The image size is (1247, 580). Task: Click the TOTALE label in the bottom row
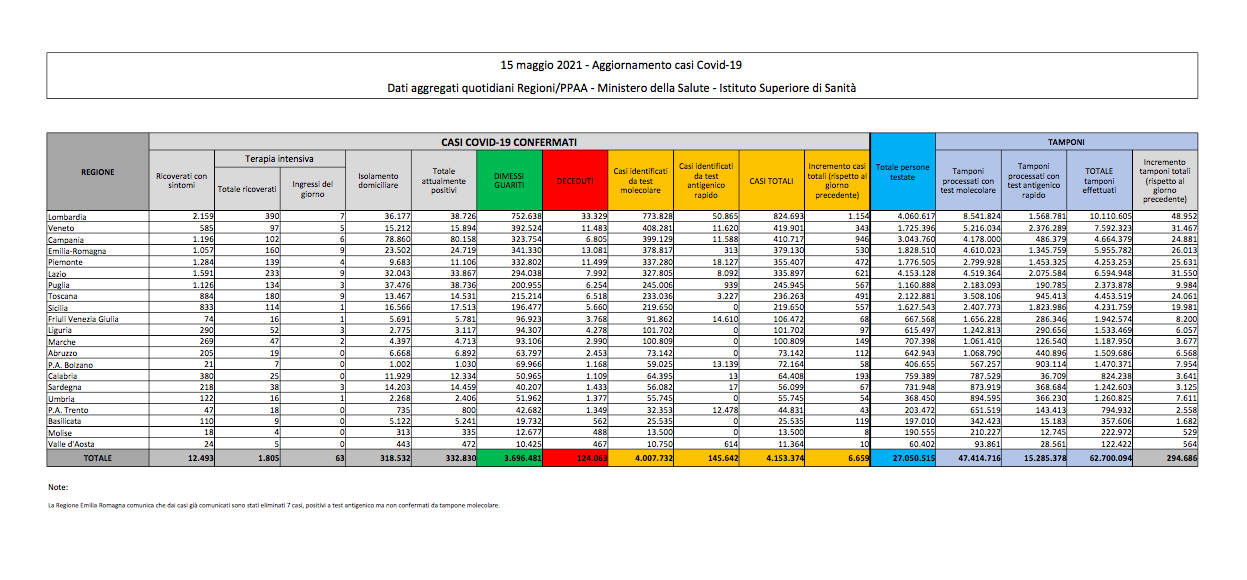(x=98, y=457)
